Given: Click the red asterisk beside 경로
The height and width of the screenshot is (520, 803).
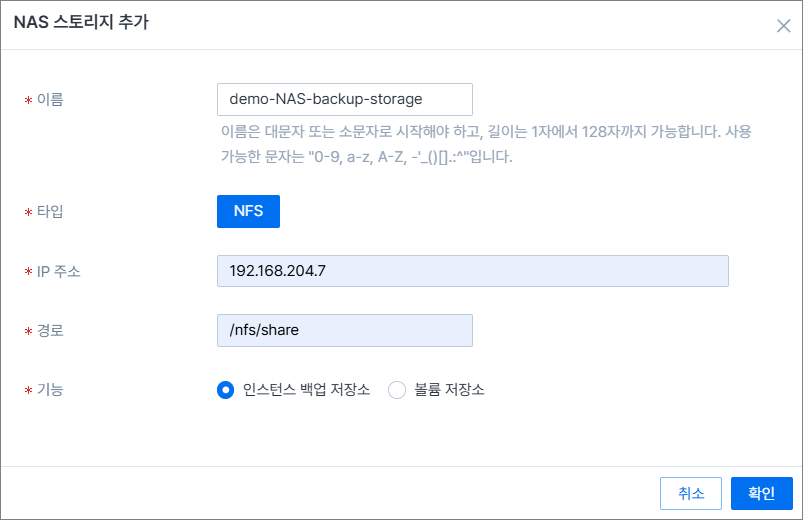Looking at the screenshot, I should coord(28,332).
